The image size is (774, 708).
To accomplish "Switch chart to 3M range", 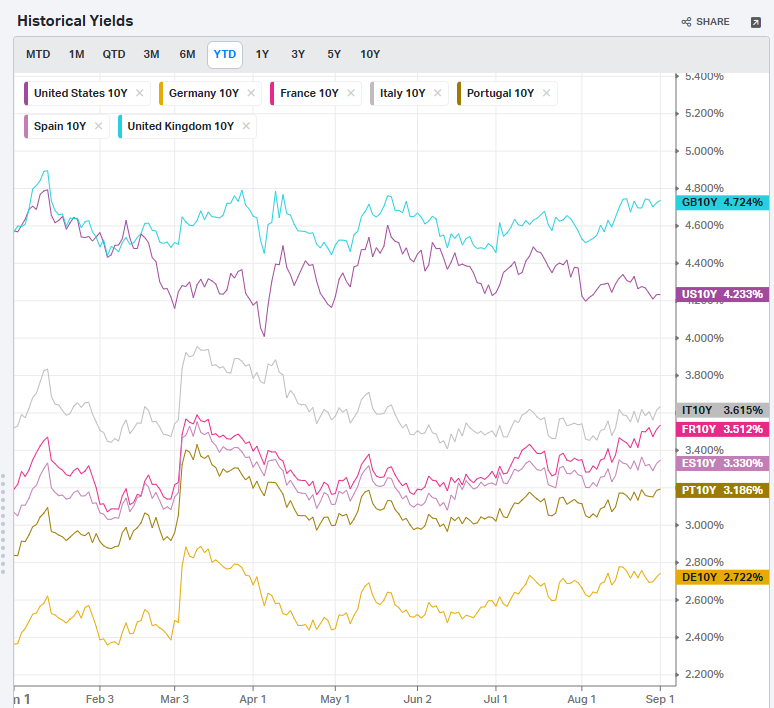I will click(x=152, y=54).
